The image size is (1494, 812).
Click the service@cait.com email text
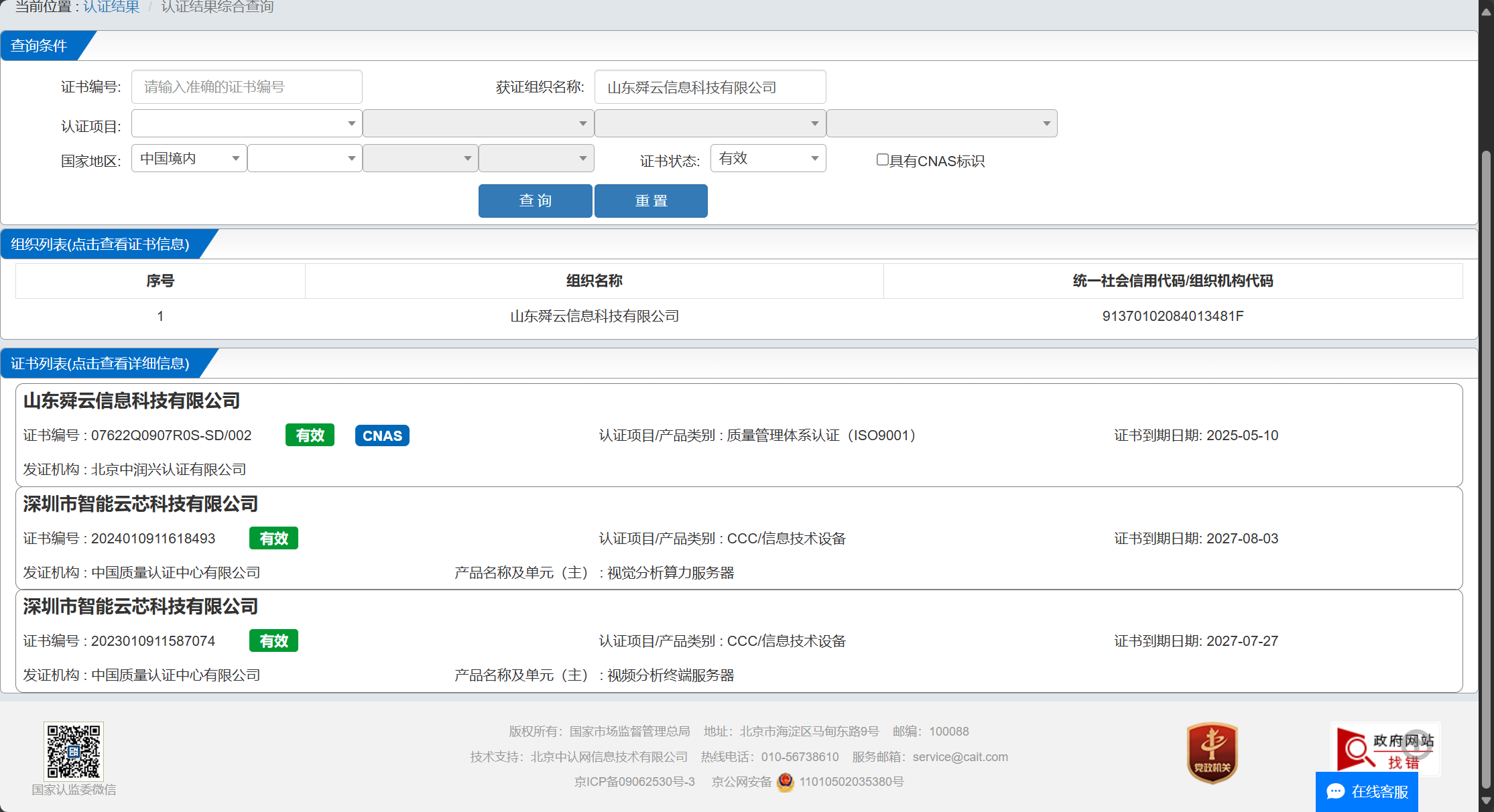coord(960,757)
